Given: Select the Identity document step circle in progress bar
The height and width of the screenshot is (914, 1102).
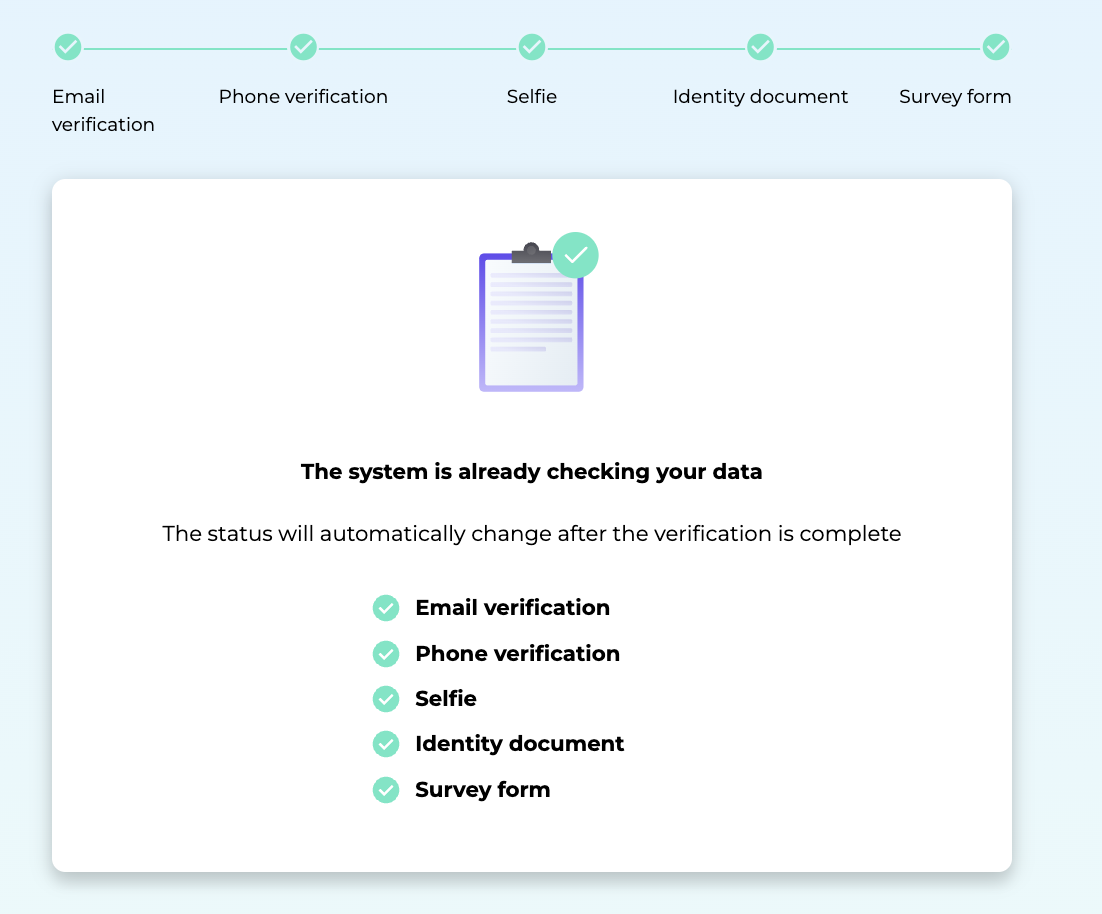Looking at the screenshot, I should coord(761,47).
